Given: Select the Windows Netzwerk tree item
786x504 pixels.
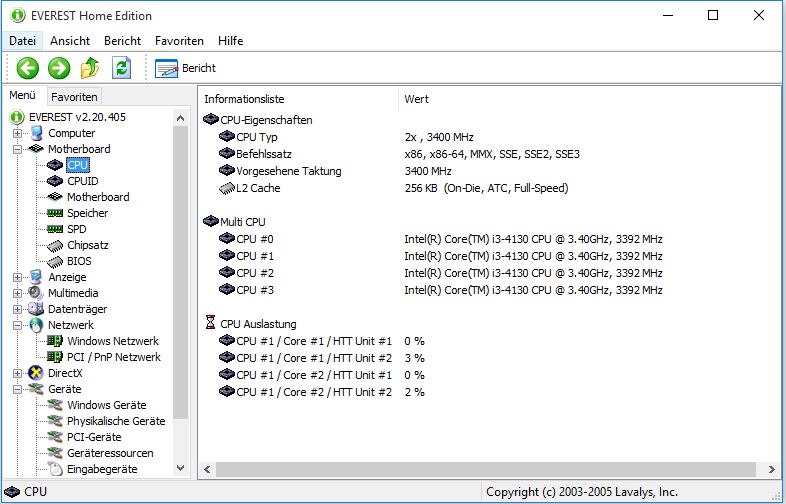Looking at the screenshot, I should 113,341.
